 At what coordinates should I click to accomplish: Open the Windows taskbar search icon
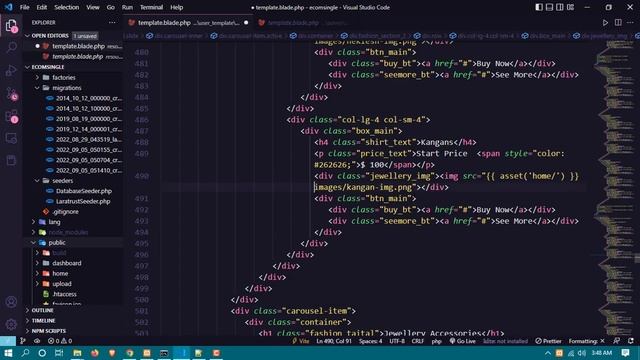click(x=25, y=353)
